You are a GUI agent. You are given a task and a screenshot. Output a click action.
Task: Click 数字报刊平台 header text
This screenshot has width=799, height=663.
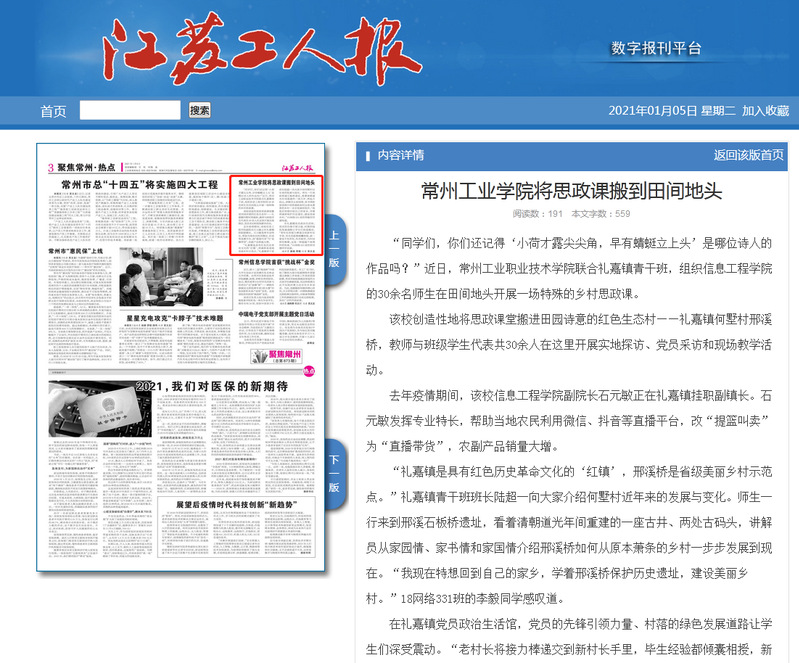coord(656,48)
